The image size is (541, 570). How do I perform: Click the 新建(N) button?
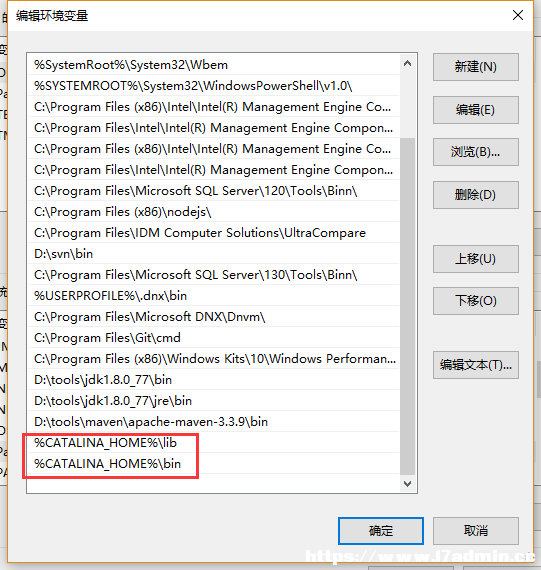476,67
